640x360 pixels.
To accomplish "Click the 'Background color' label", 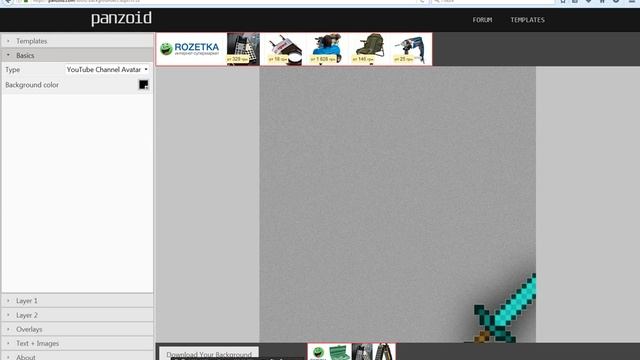I will point(32,85).
